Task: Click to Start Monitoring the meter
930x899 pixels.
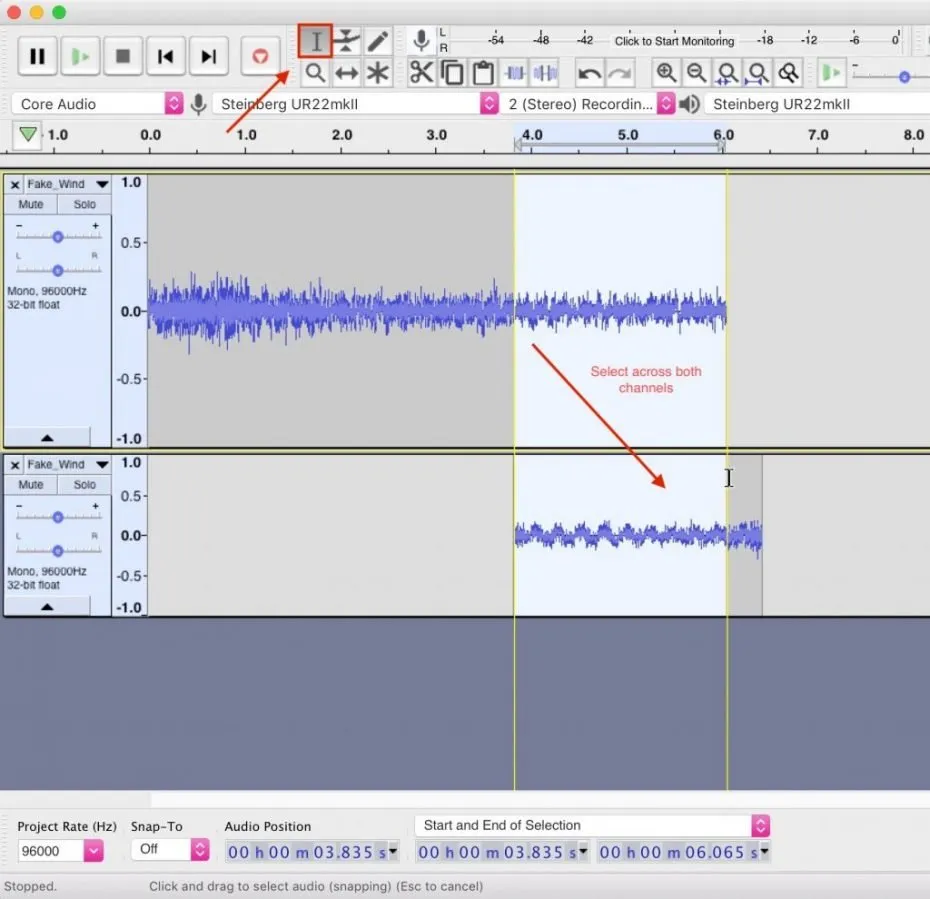Action: pos(674,41)
